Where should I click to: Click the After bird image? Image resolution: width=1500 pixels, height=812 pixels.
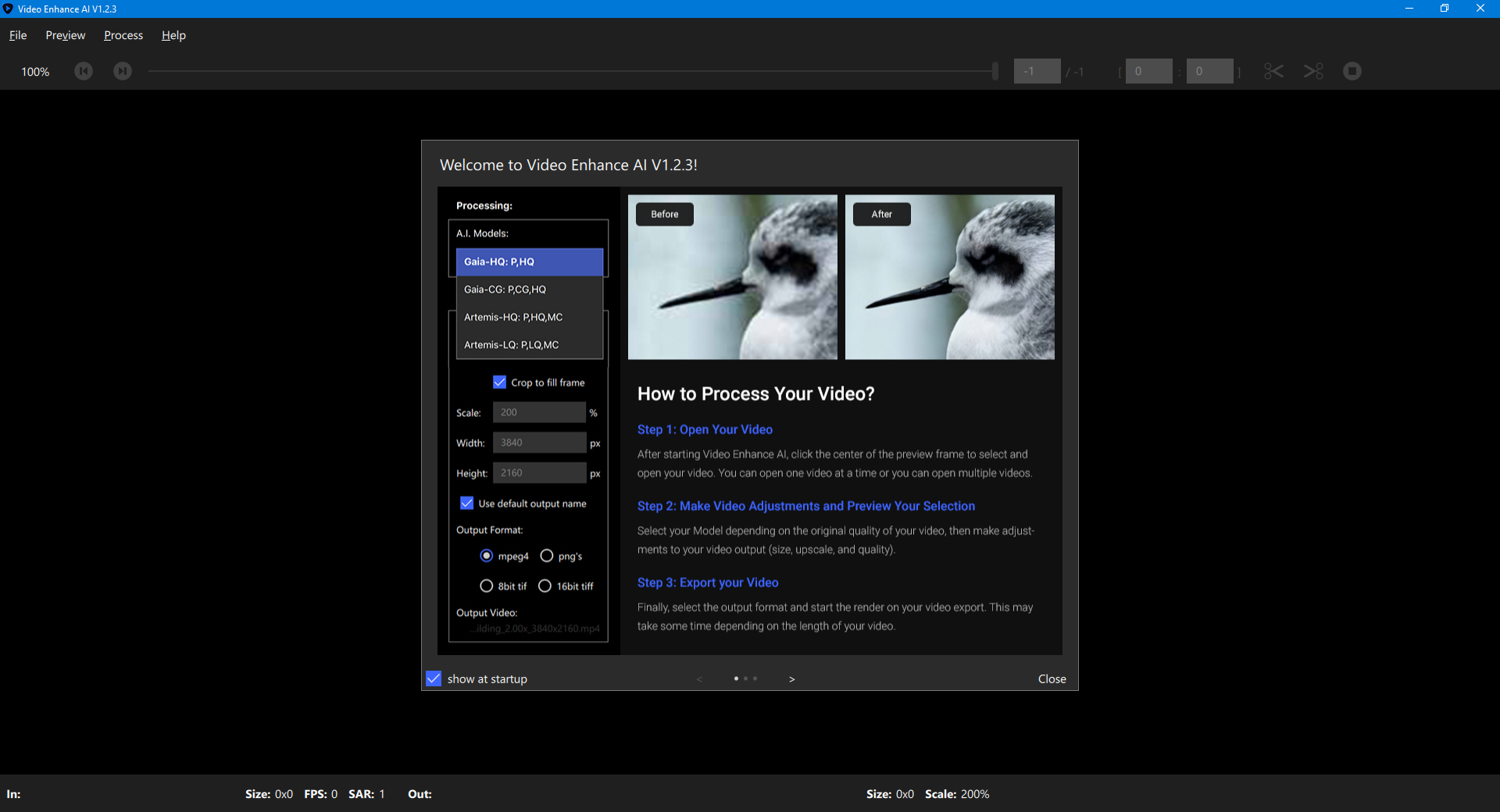point(950,277)
